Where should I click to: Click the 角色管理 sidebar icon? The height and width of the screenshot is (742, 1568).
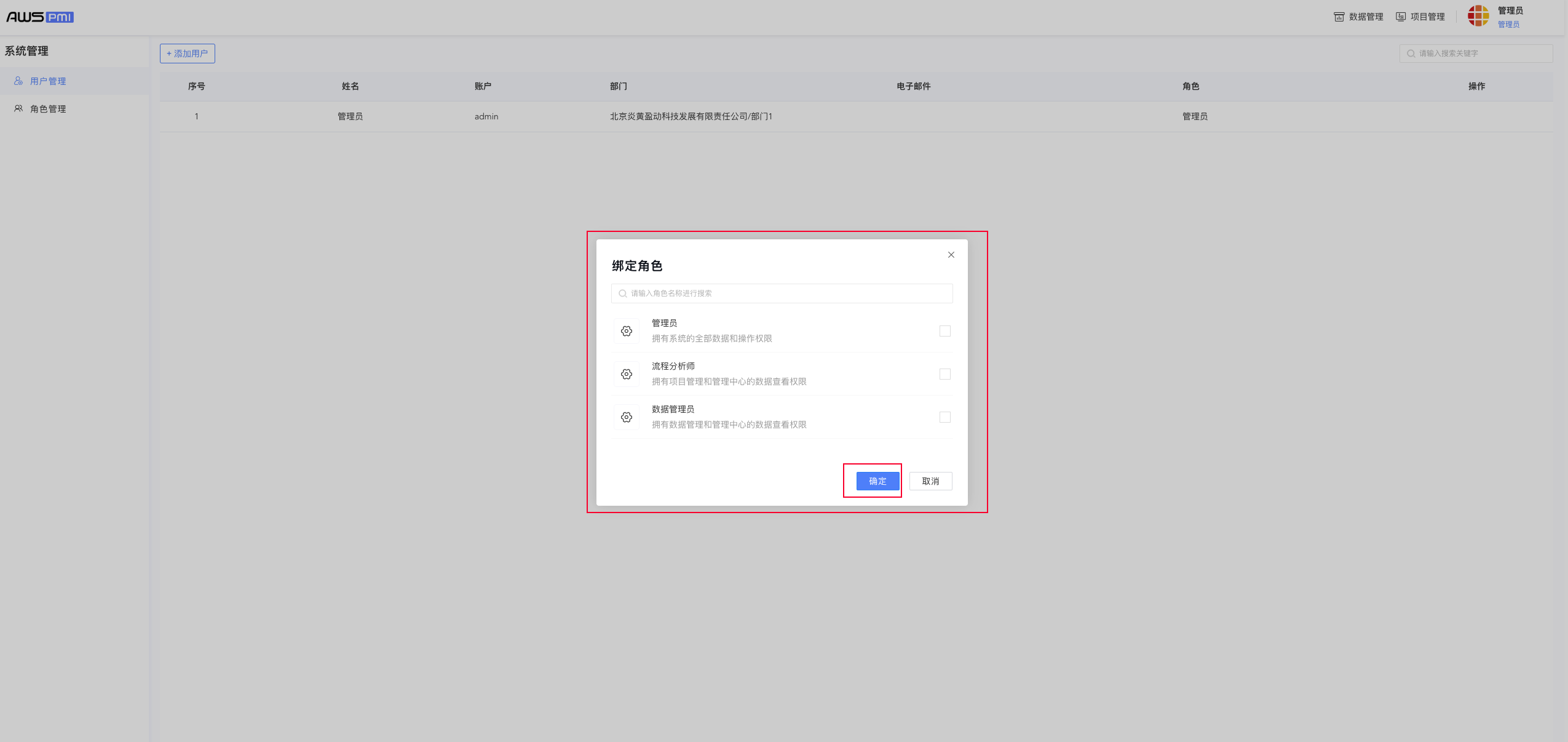(18, 108)
